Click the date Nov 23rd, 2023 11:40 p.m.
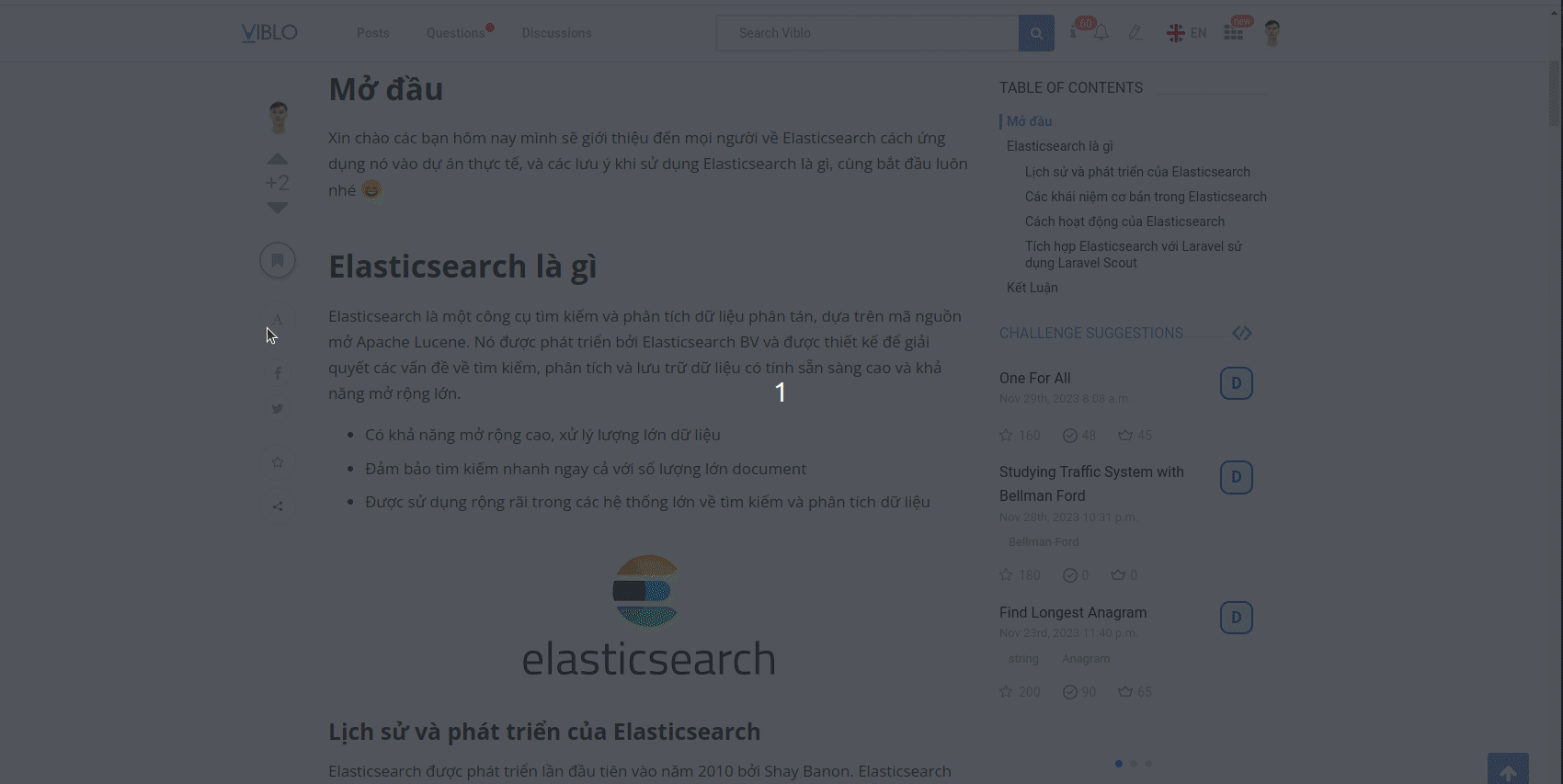The width and height of the screenshot is (1563, 784). (1068, 633)
